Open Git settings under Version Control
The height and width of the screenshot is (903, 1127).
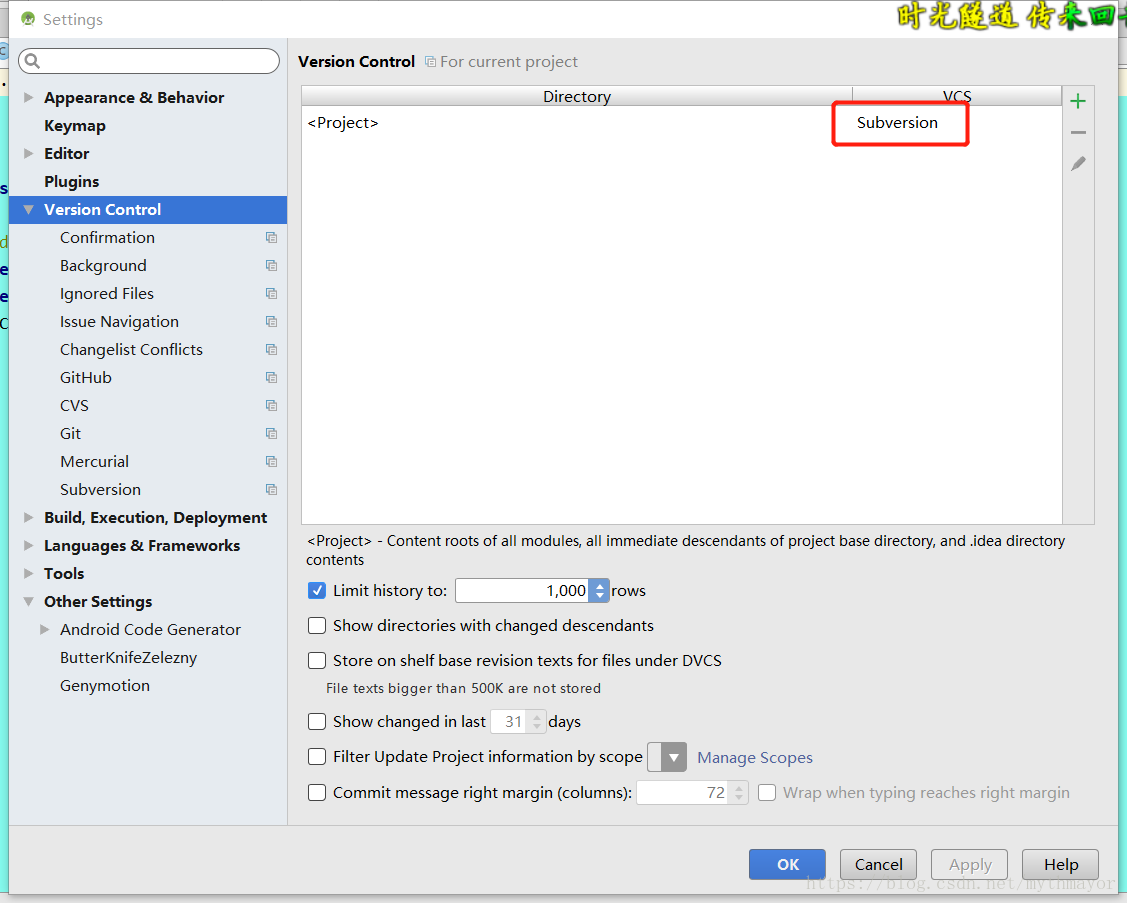(70, 434)
